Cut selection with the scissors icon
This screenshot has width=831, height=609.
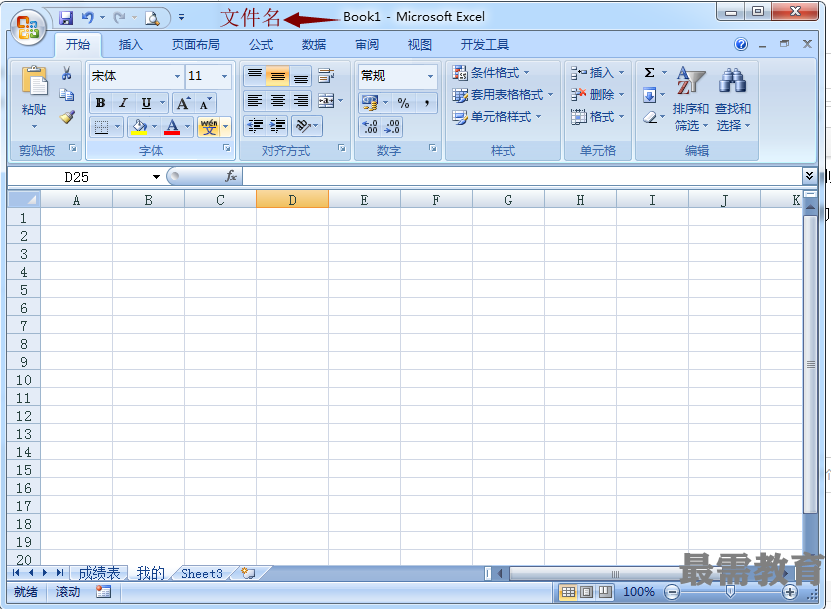66,73
